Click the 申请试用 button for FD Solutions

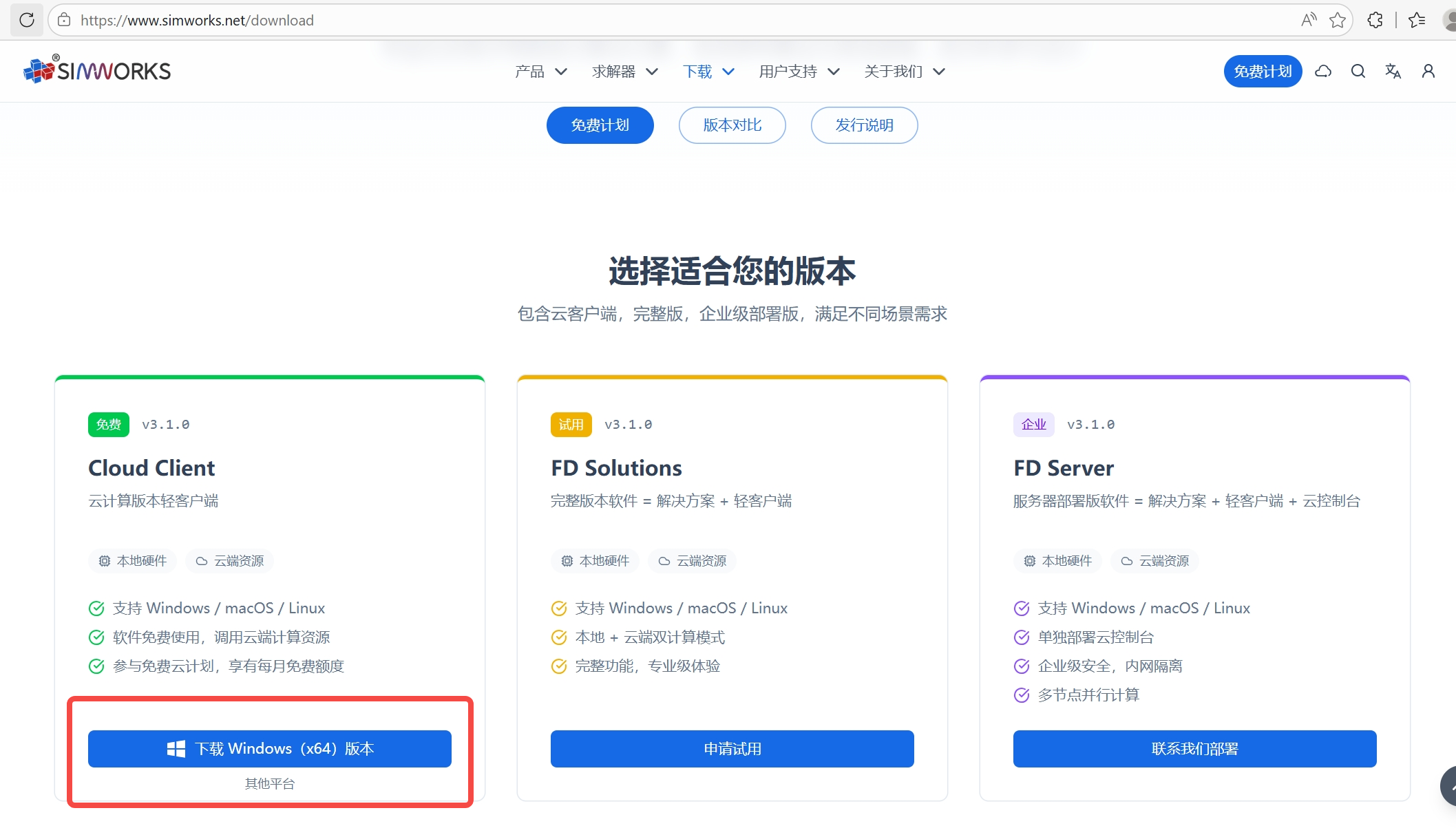732,748
